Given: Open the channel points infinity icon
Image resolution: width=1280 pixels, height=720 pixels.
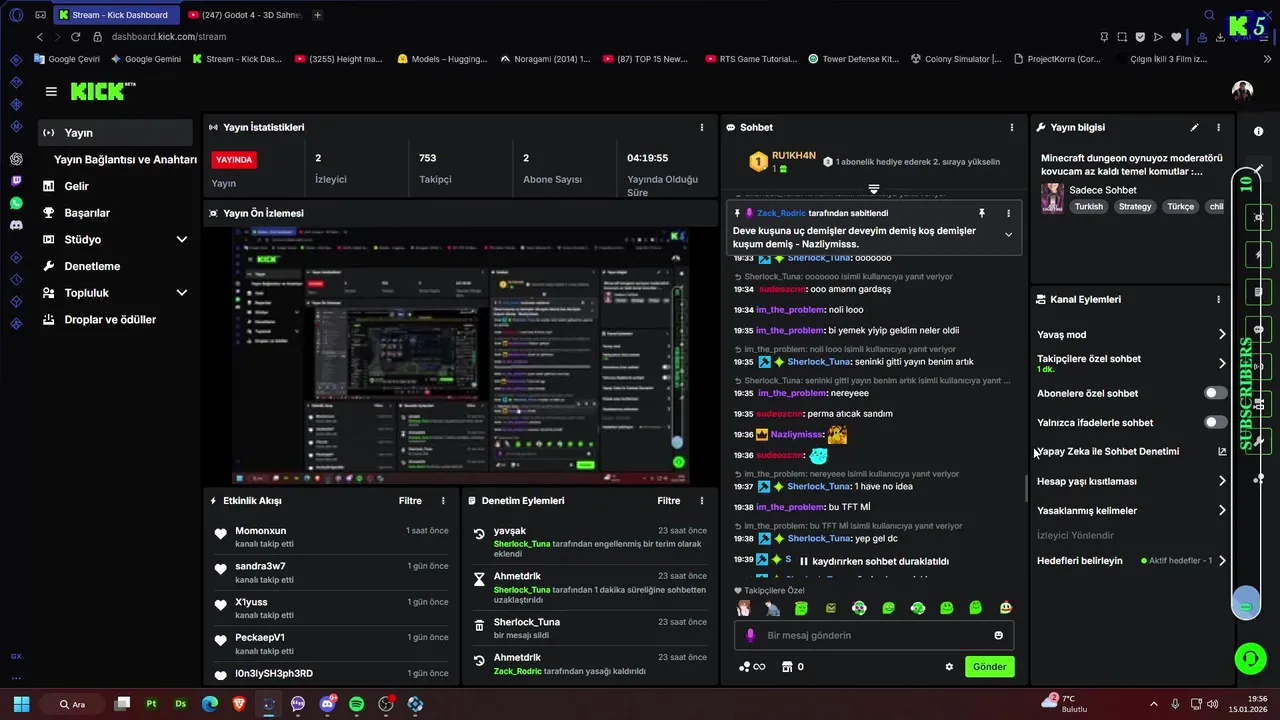Looking at the screenshot, I should click(x=752, y=667).
